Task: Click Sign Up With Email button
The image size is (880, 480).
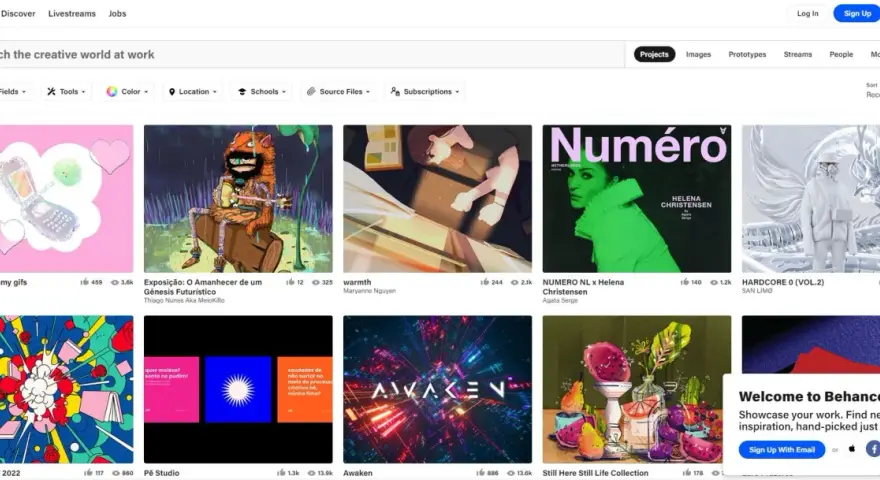Action: [x=782, y=450]
